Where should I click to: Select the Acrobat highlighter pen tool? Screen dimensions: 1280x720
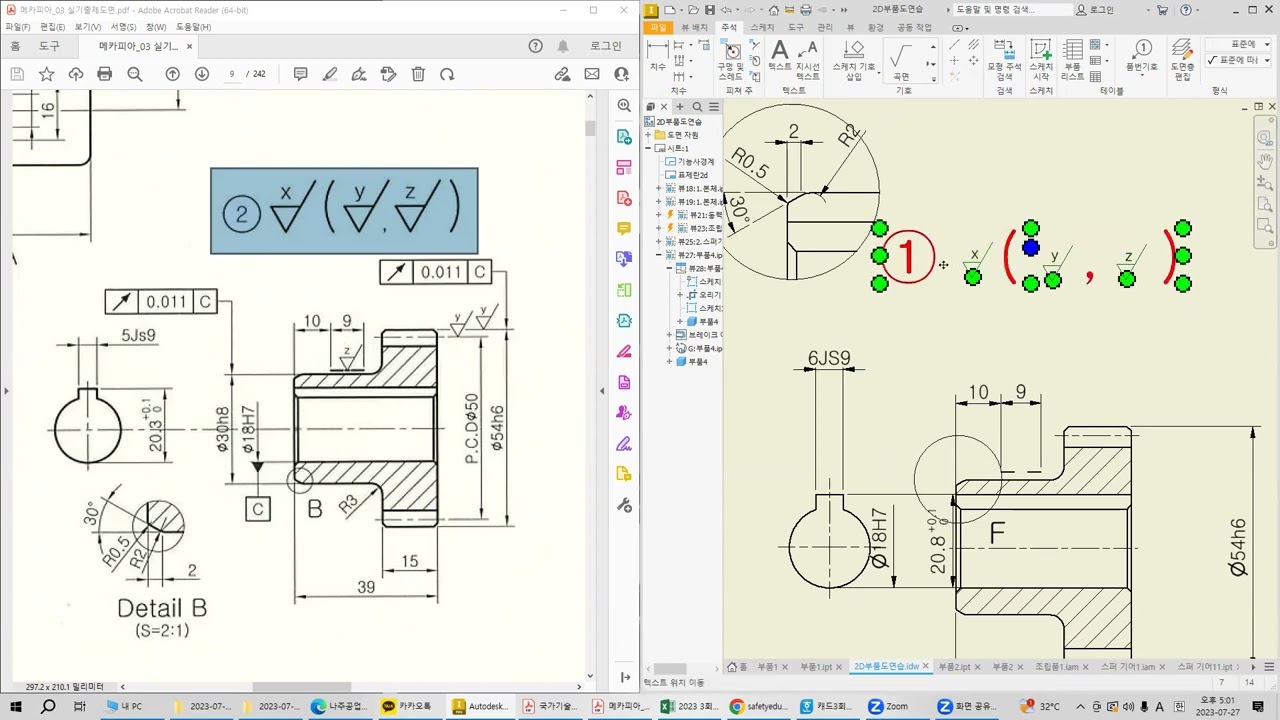[x=330, y=74]
